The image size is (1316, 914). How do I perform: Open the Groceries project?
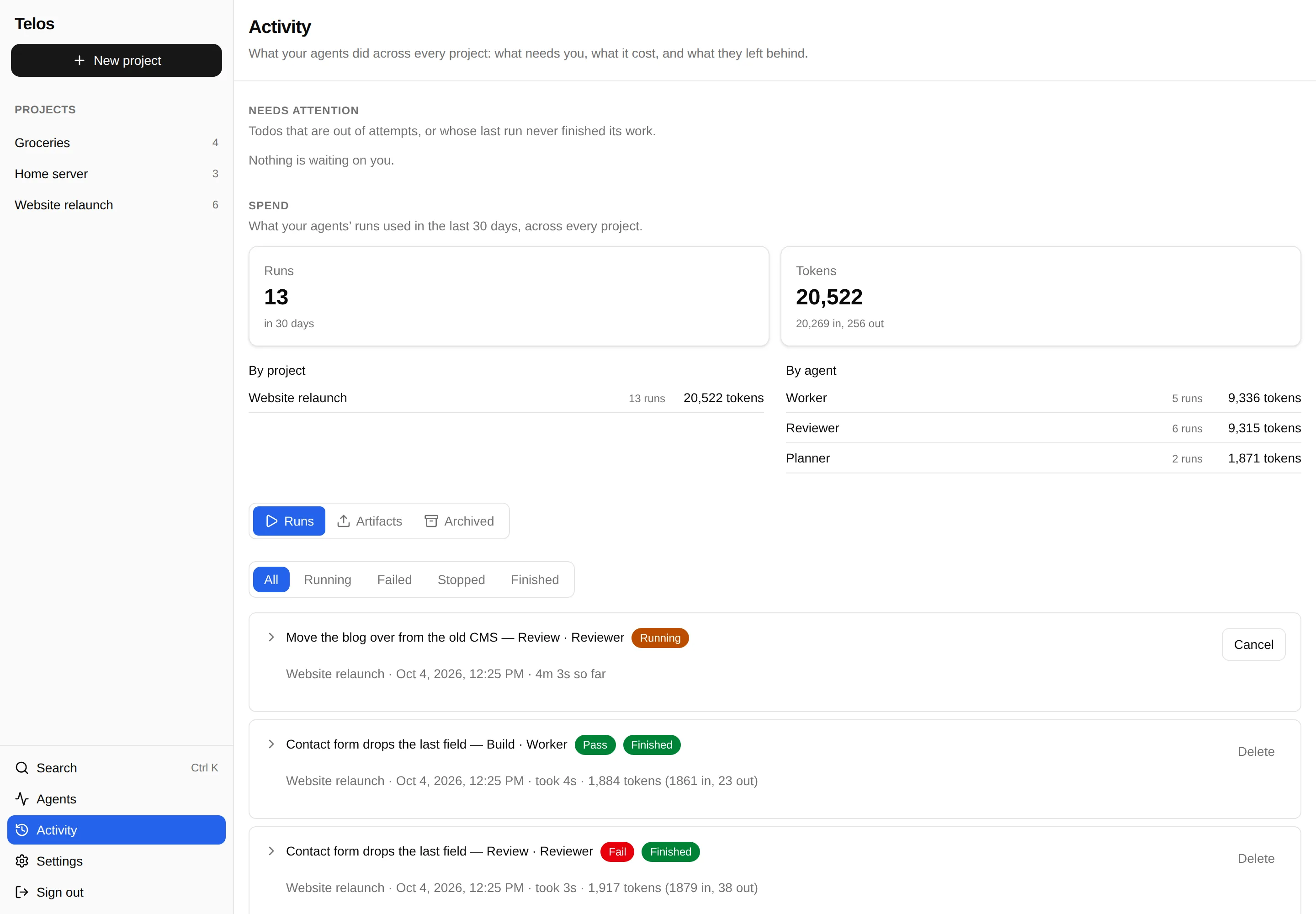point(116,143)
